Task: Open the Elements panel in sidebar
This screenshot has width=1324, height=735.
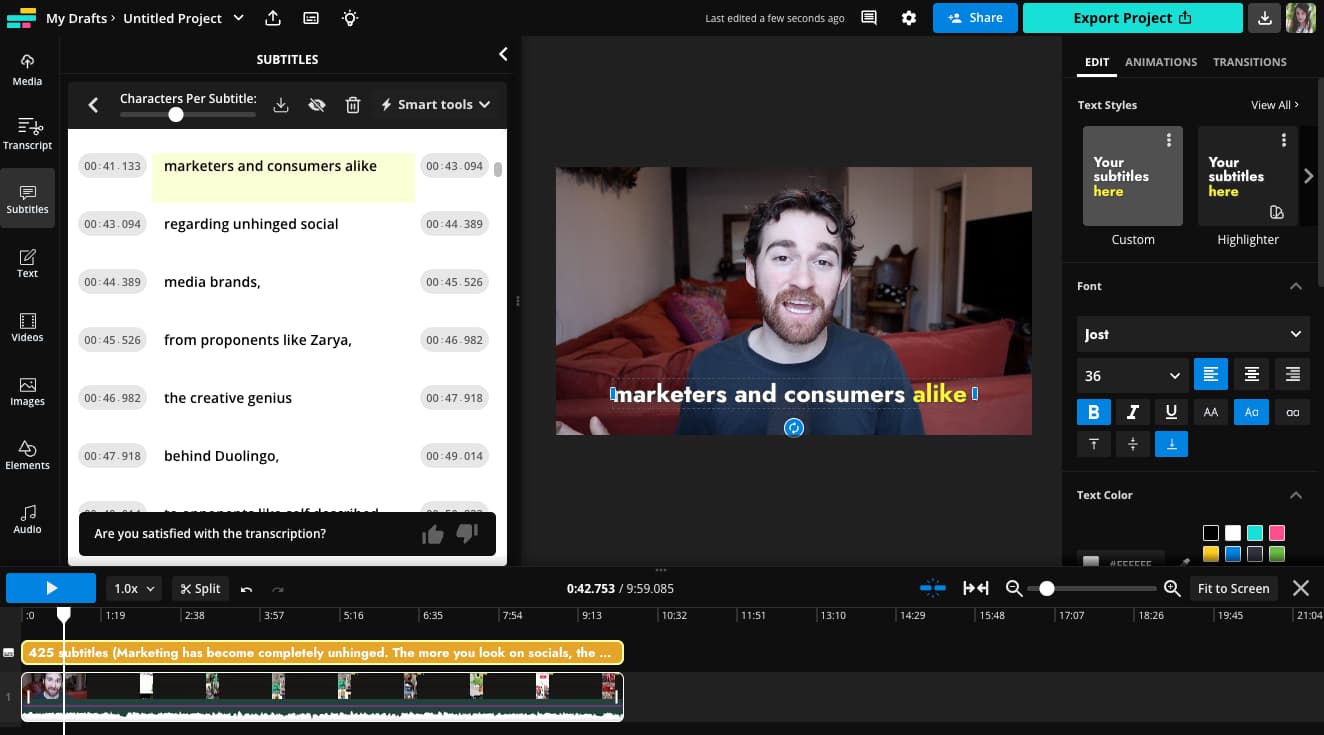Action: coord(27,454)
